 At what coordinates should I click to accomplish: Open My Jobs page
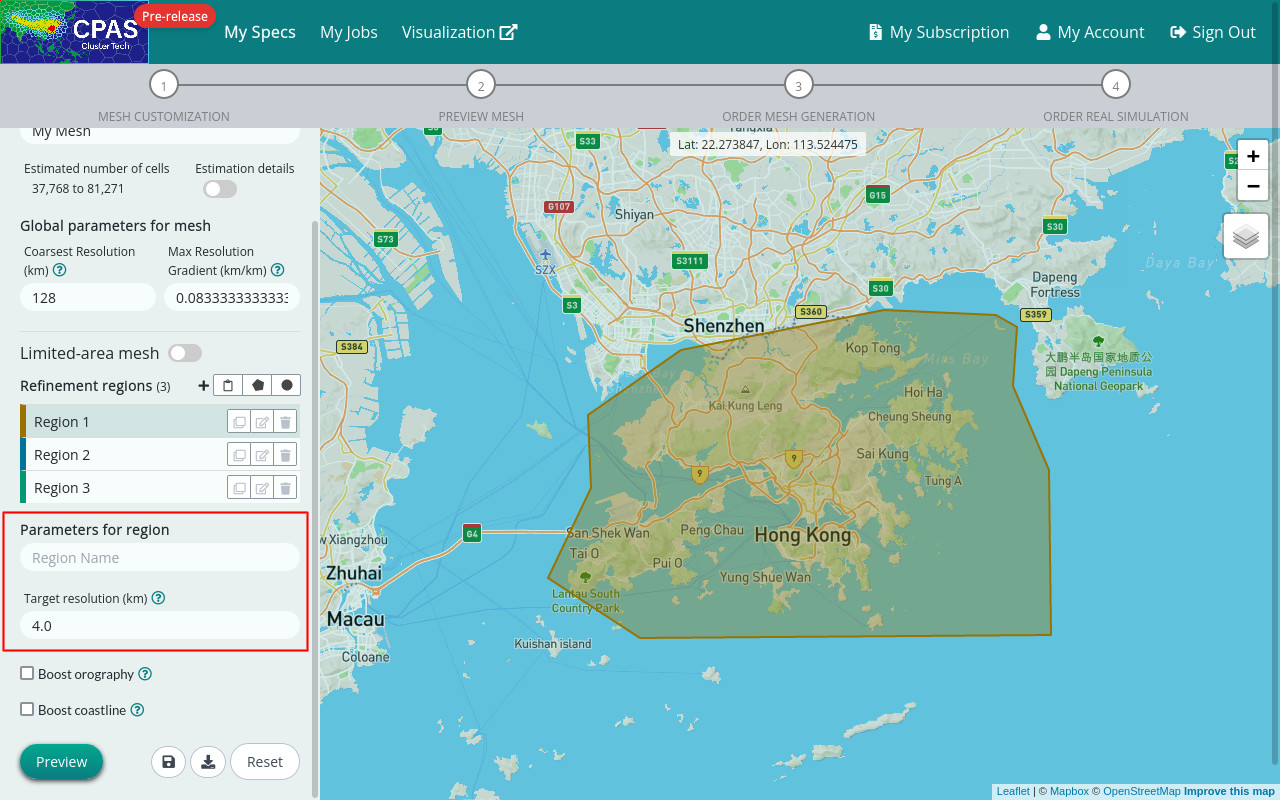[x=349, y=32]
